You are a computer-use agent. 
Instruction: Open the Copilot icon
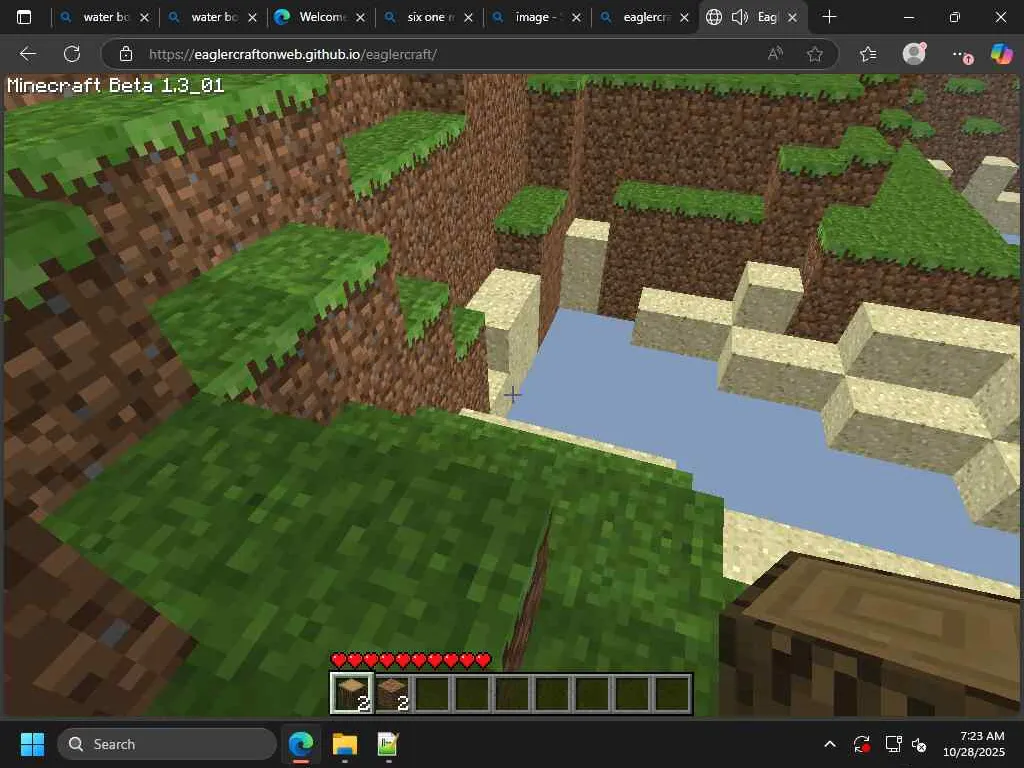[1001, 54]
